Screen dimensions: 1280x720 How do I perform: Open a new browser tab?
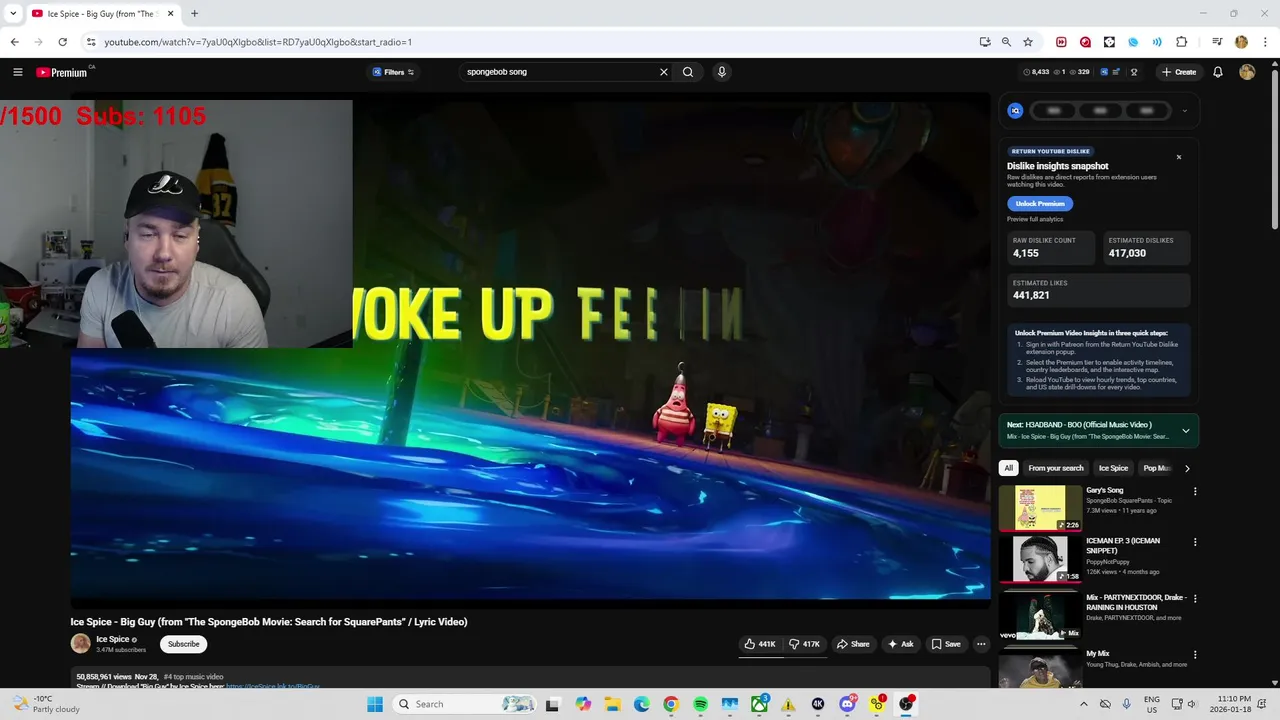[x=194, y=13]
